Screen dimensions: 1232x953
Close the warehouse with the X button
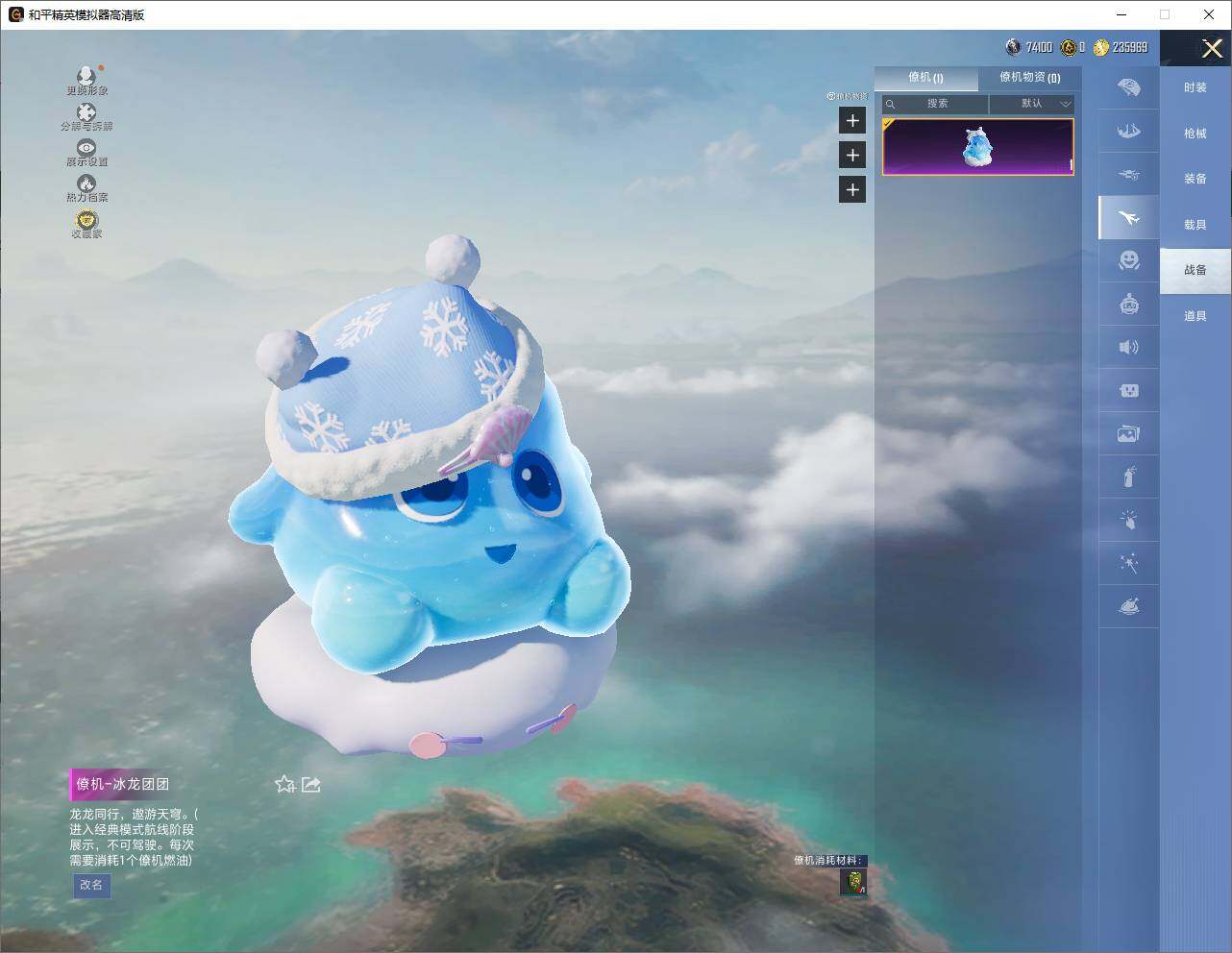coord(1212,48)
